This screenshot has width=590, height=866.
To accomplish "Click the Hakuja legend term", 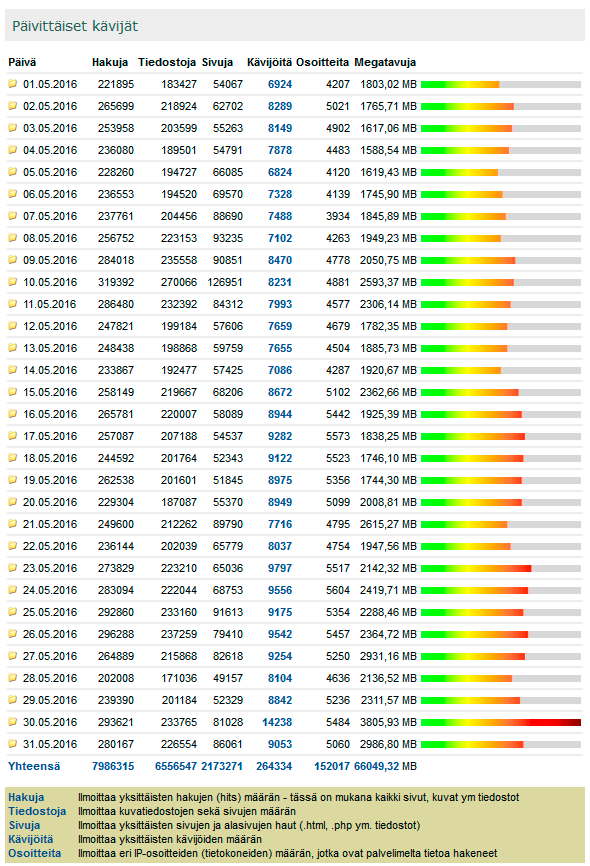I will (26, 797).
